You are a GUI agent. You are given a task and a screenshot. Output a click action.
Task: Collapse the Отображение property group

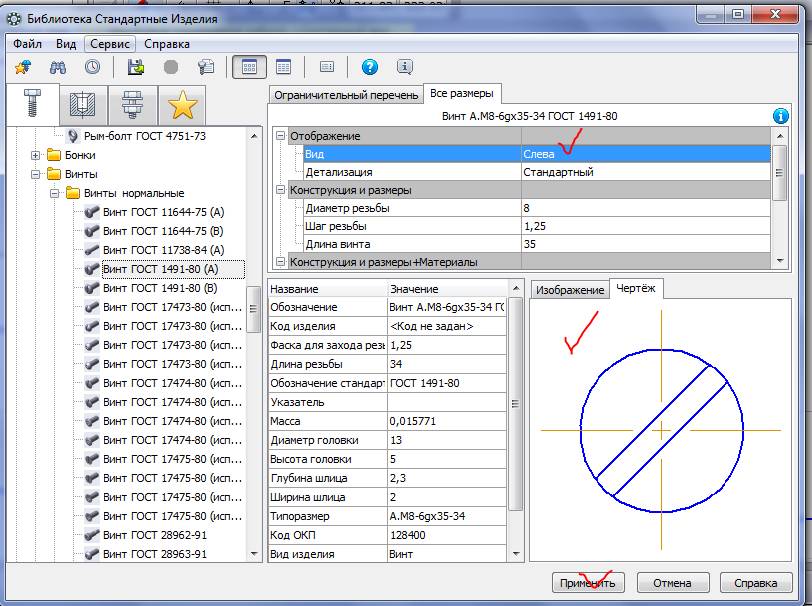click(x=281, y=136)
